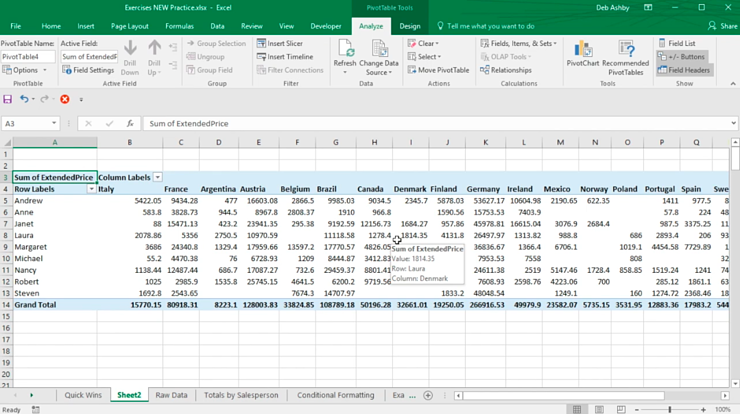
Task: Click the Insert Function fx icon
Action: click(x=130, y=124)
